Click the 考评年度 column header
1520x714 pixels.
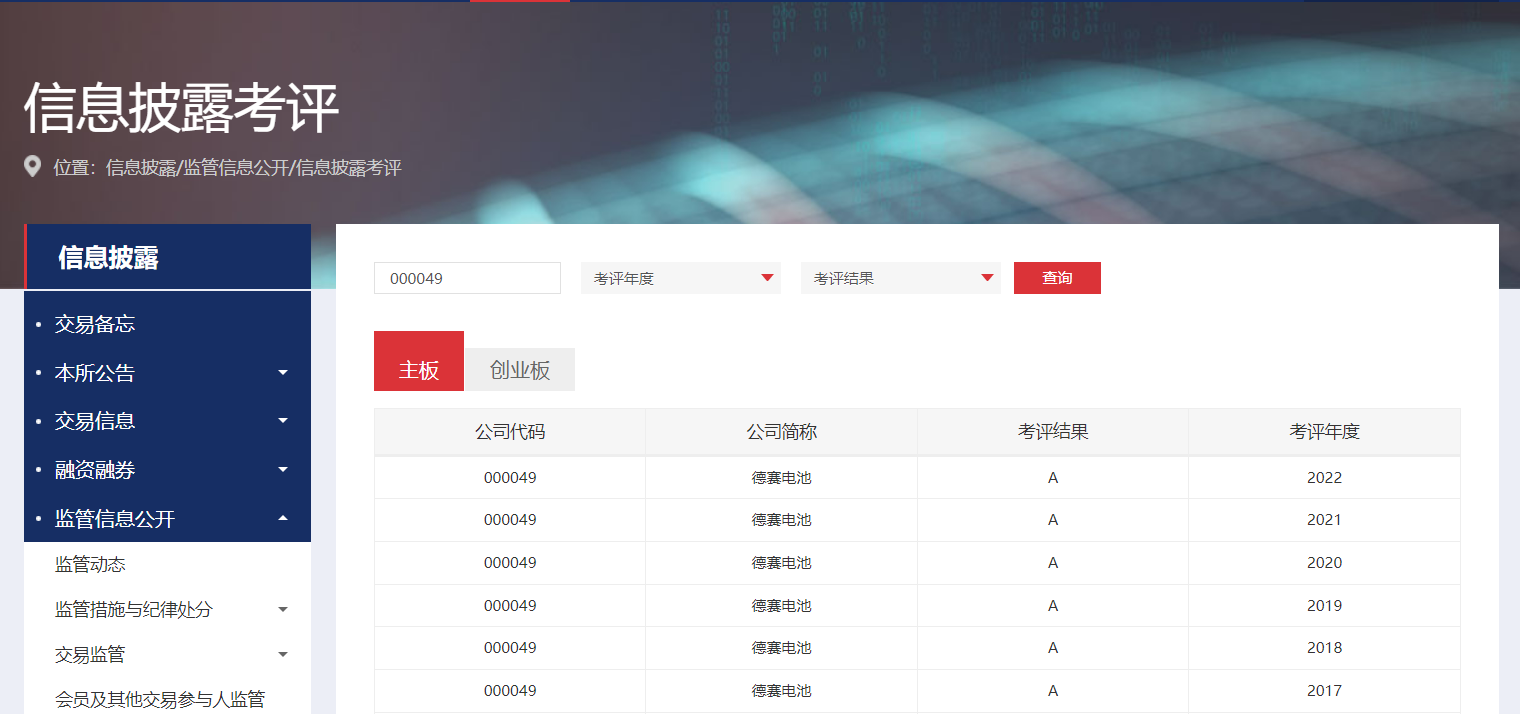[x=1324, y=432]
